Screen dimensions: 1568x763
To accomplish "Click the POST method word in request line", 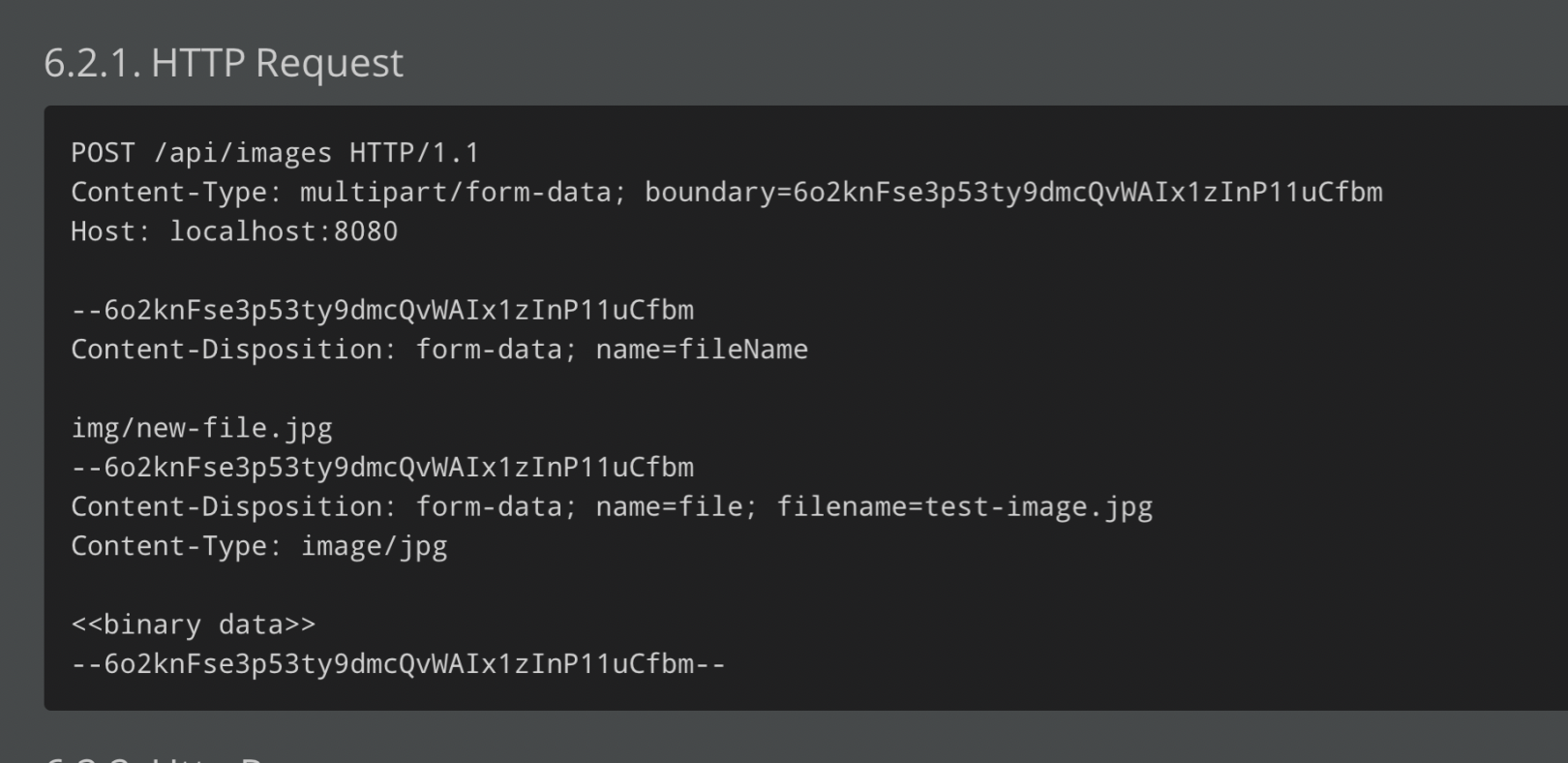I will (103, 153).
